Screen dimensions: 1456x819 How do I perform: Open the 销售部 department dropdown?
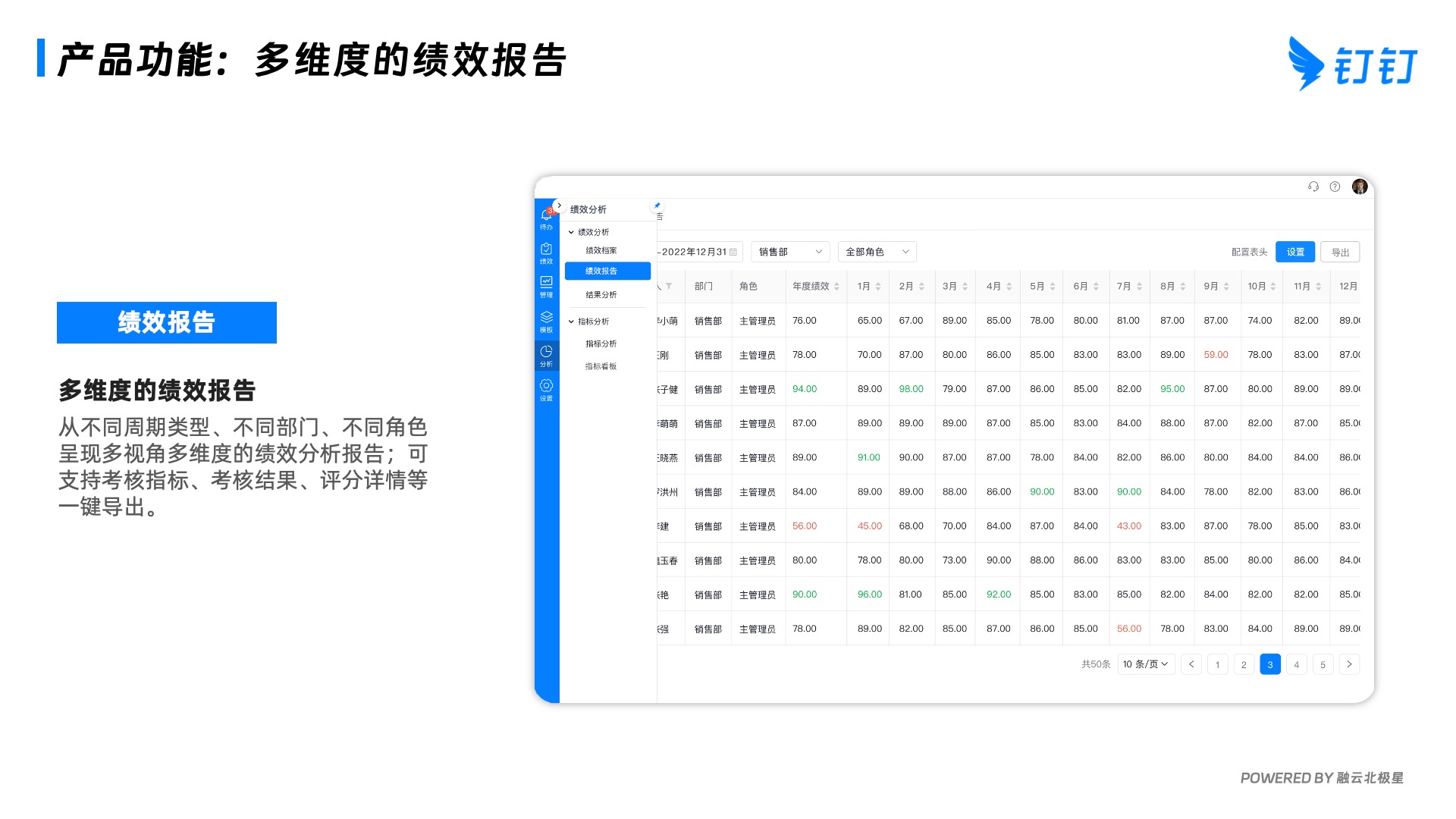[x=789, y=252]
